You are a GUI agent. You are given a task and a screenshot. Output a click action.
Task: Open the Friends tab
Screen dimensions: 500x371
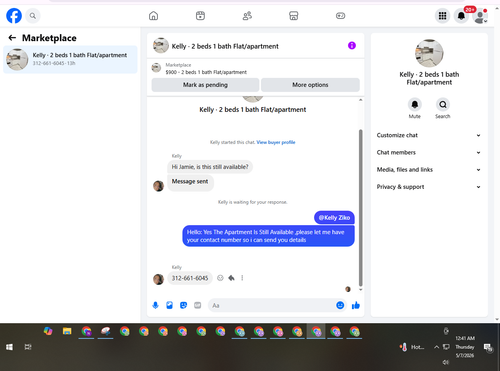click(x=247, y=16)
